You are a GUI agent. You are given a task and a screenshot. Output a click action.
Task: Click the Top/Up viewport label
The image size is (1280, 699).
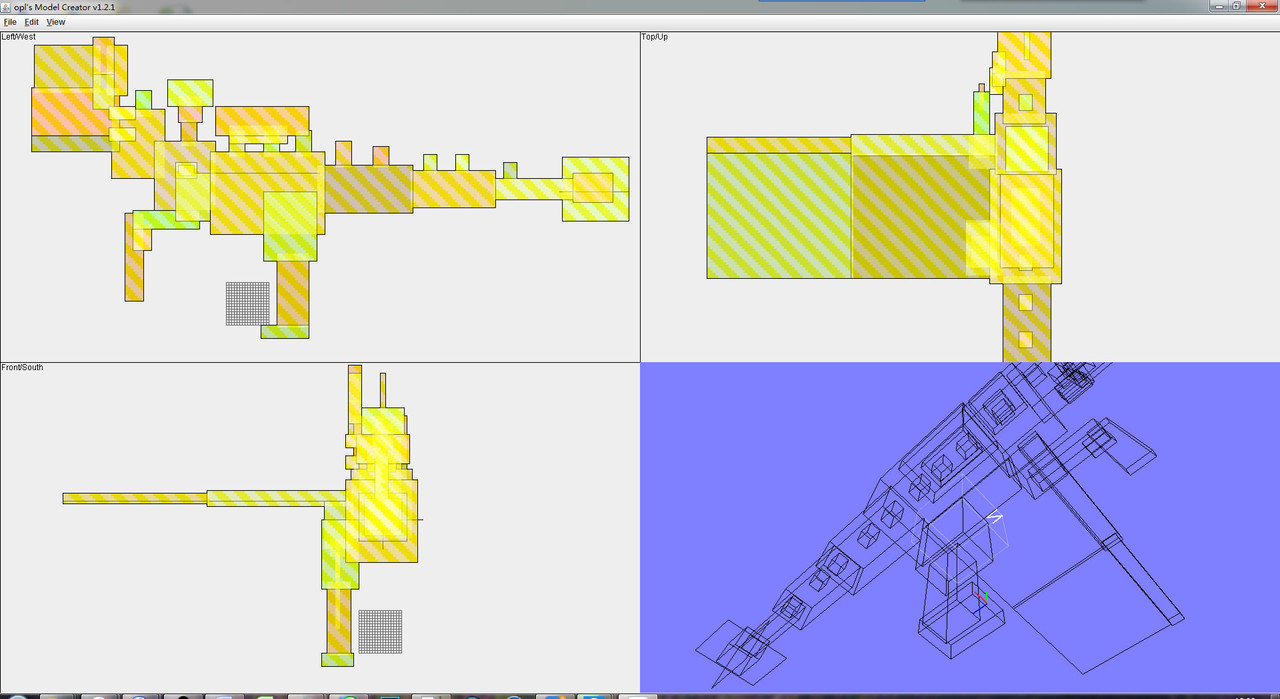(654, 37)
